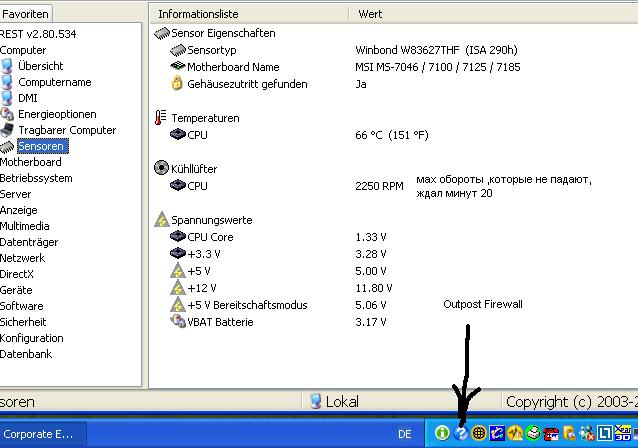Image resolution: width=638 pixels, height=448 pixels.
Task: Open the Konfiguration tree node
Action: [32, 338]
